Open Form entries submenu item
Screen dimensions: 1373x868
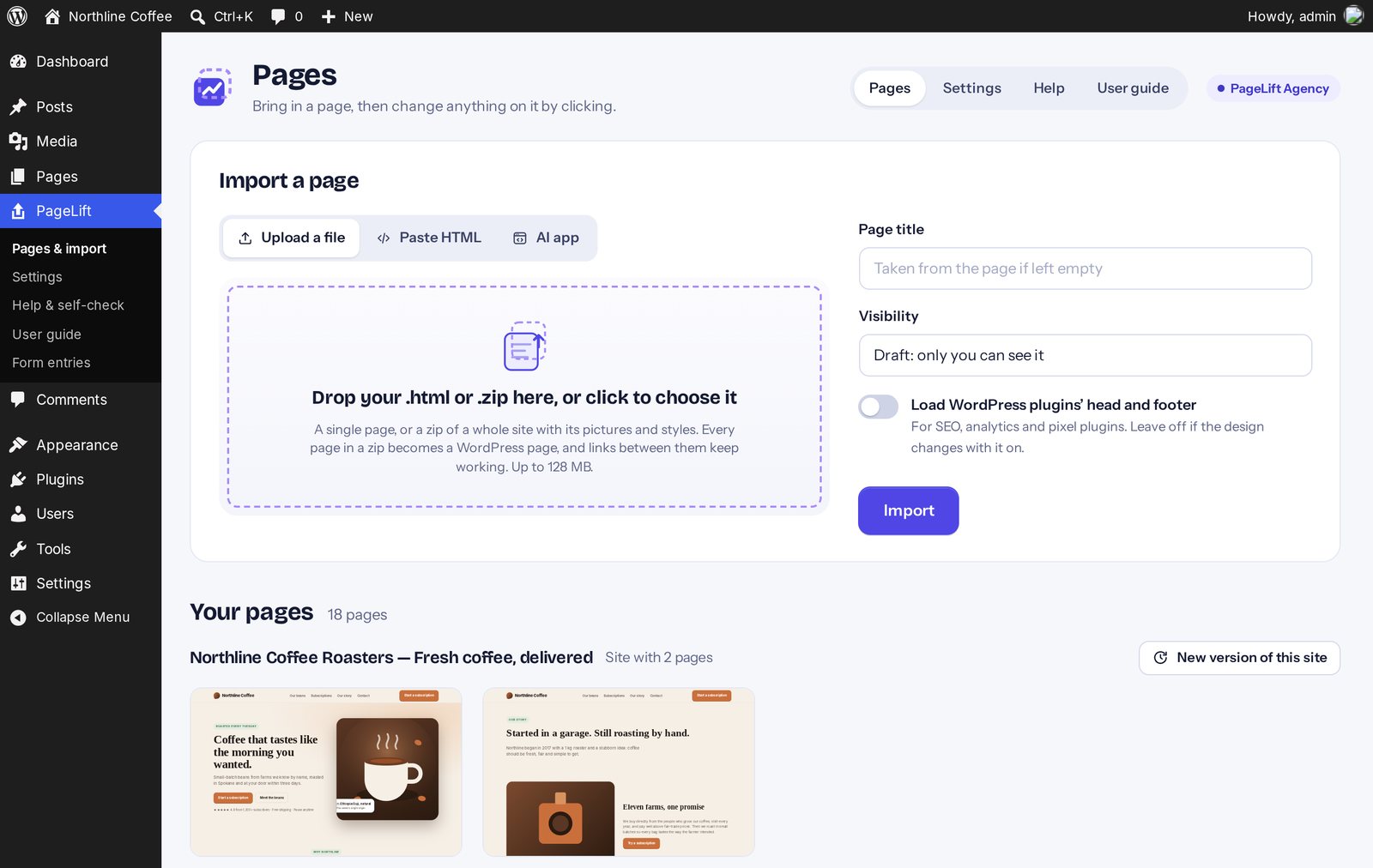81,363
